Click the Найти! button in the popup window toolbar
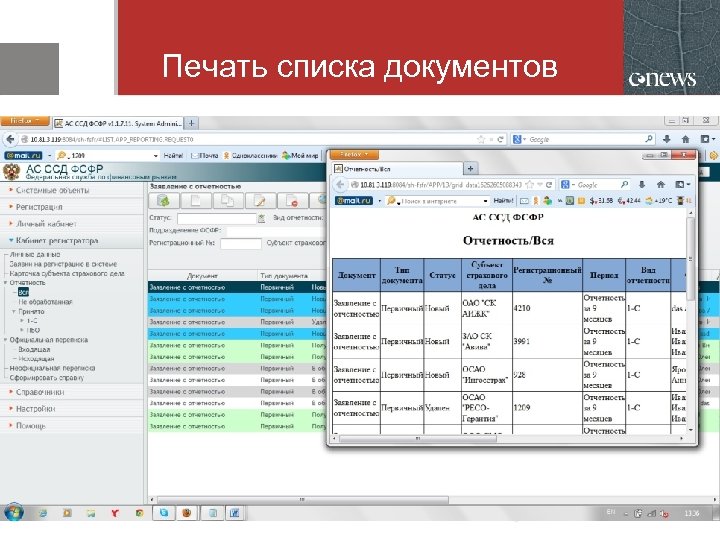Screen dimensions: 720x540 [503, 201]
